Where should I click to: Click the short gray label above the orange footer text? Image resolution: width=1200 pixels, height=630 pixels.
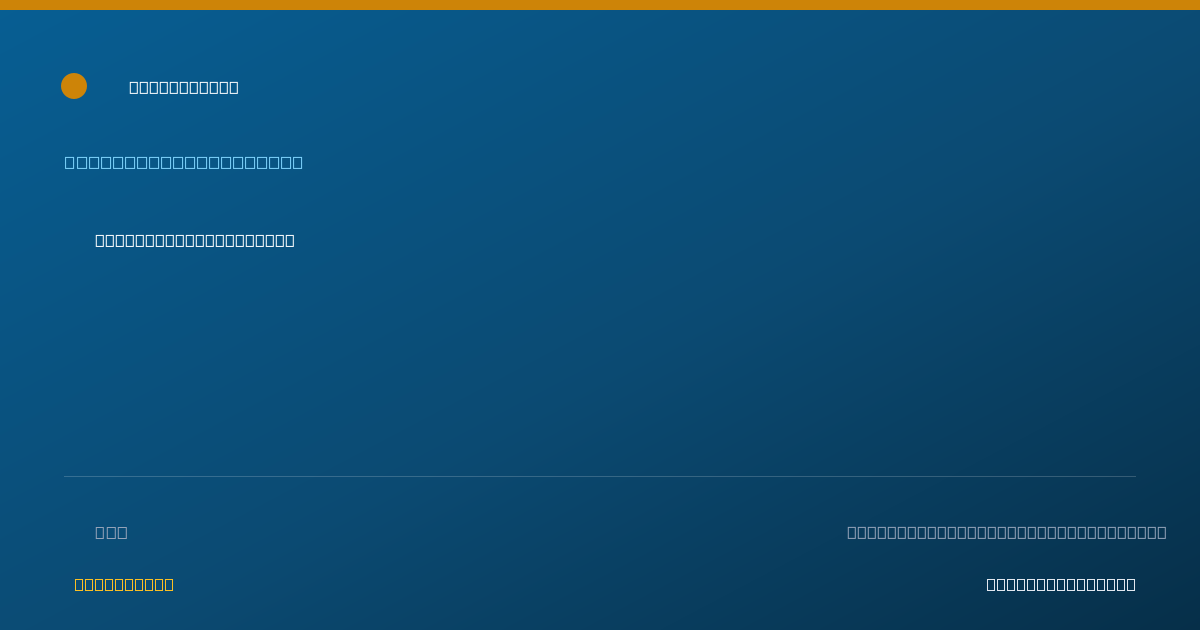point(111,532)
